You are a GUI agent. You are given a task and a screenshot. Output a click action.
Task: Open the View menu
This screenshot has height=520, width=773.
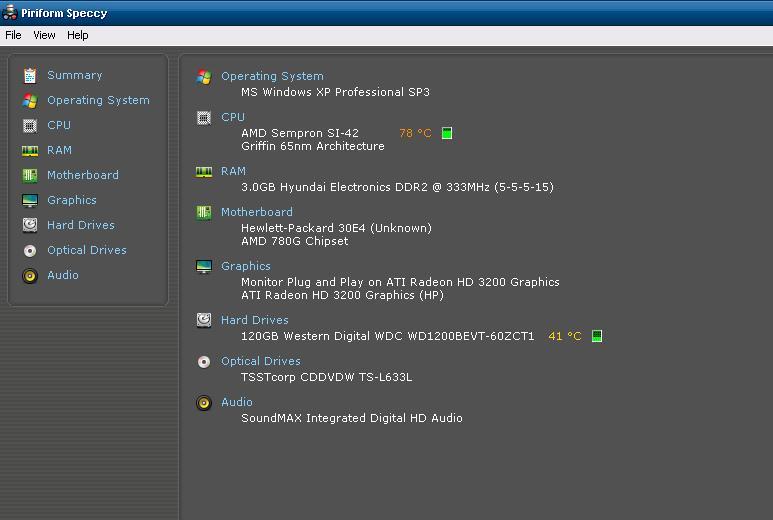coord(44,35)
